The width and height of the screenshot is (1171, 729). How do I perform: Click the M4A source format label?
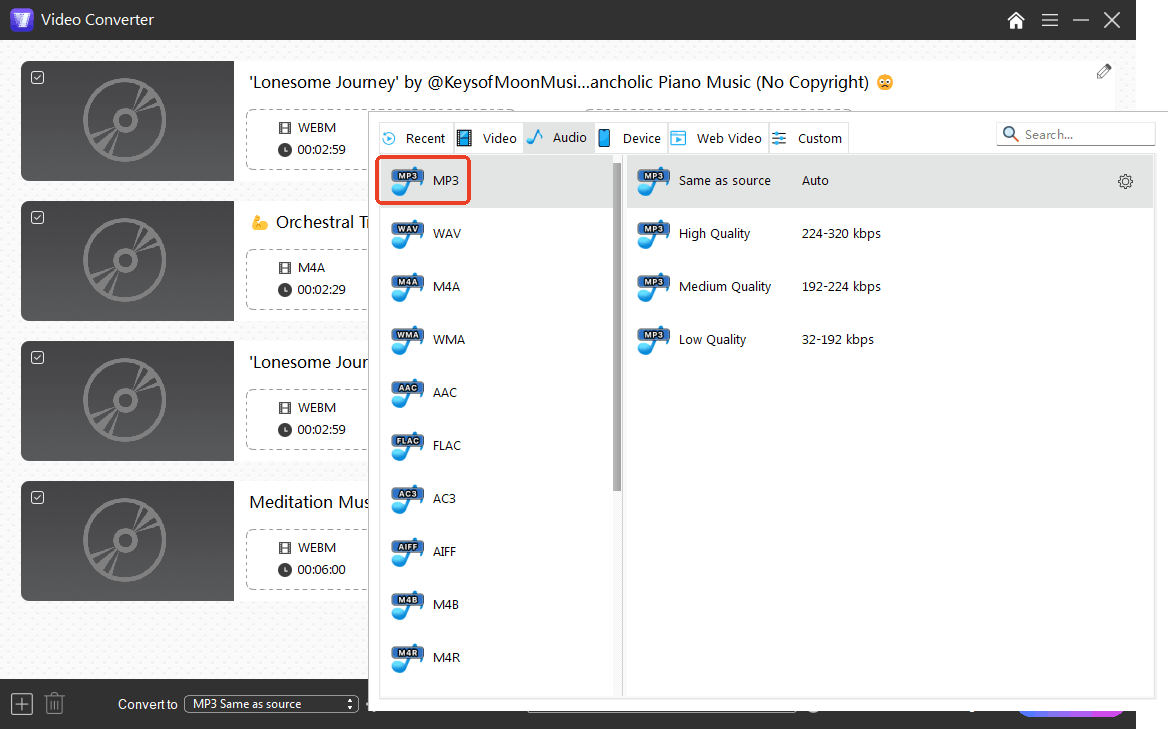[x=311, y=268]
